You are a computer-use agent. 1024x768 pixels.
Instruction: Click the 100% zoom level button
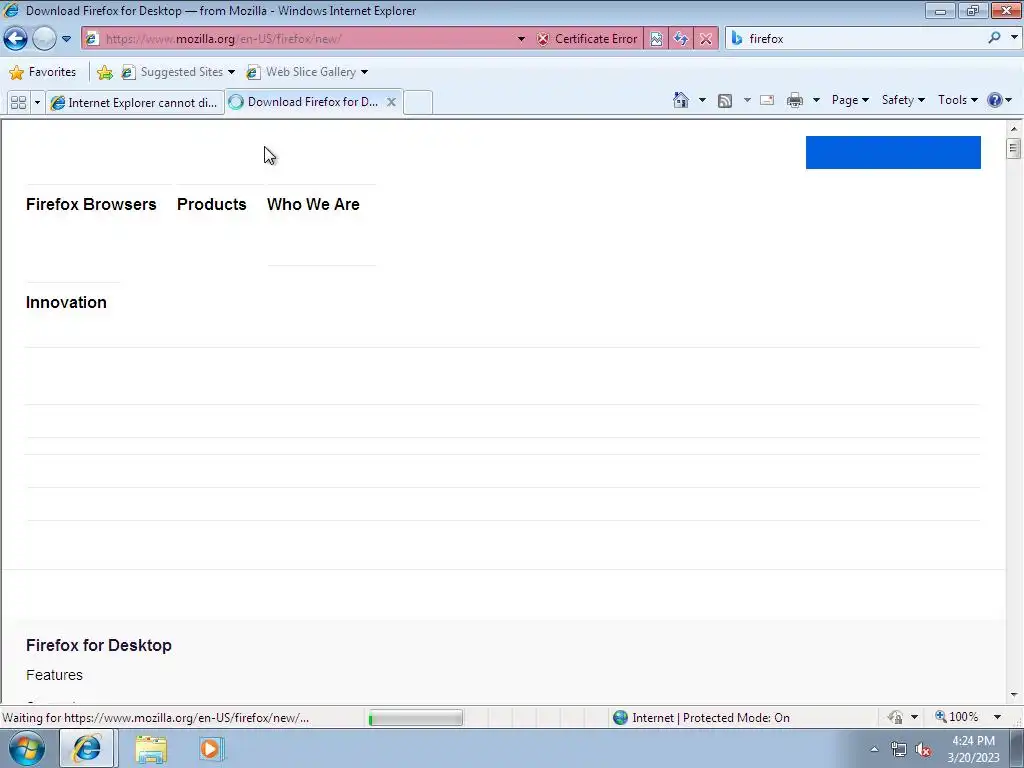click(957, 717)
